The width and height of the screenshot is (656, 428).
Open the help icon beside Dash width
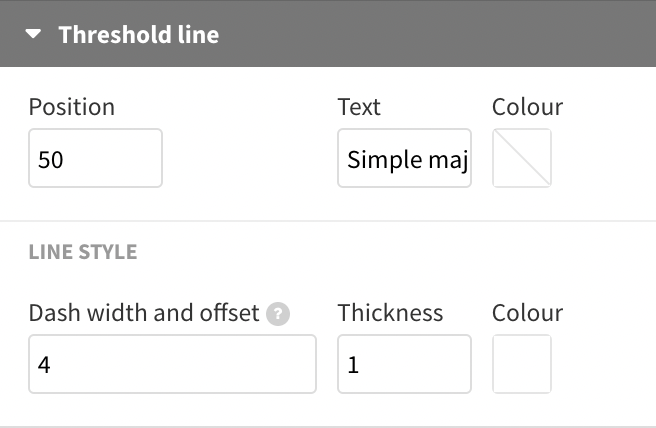[x=278, y=314]
